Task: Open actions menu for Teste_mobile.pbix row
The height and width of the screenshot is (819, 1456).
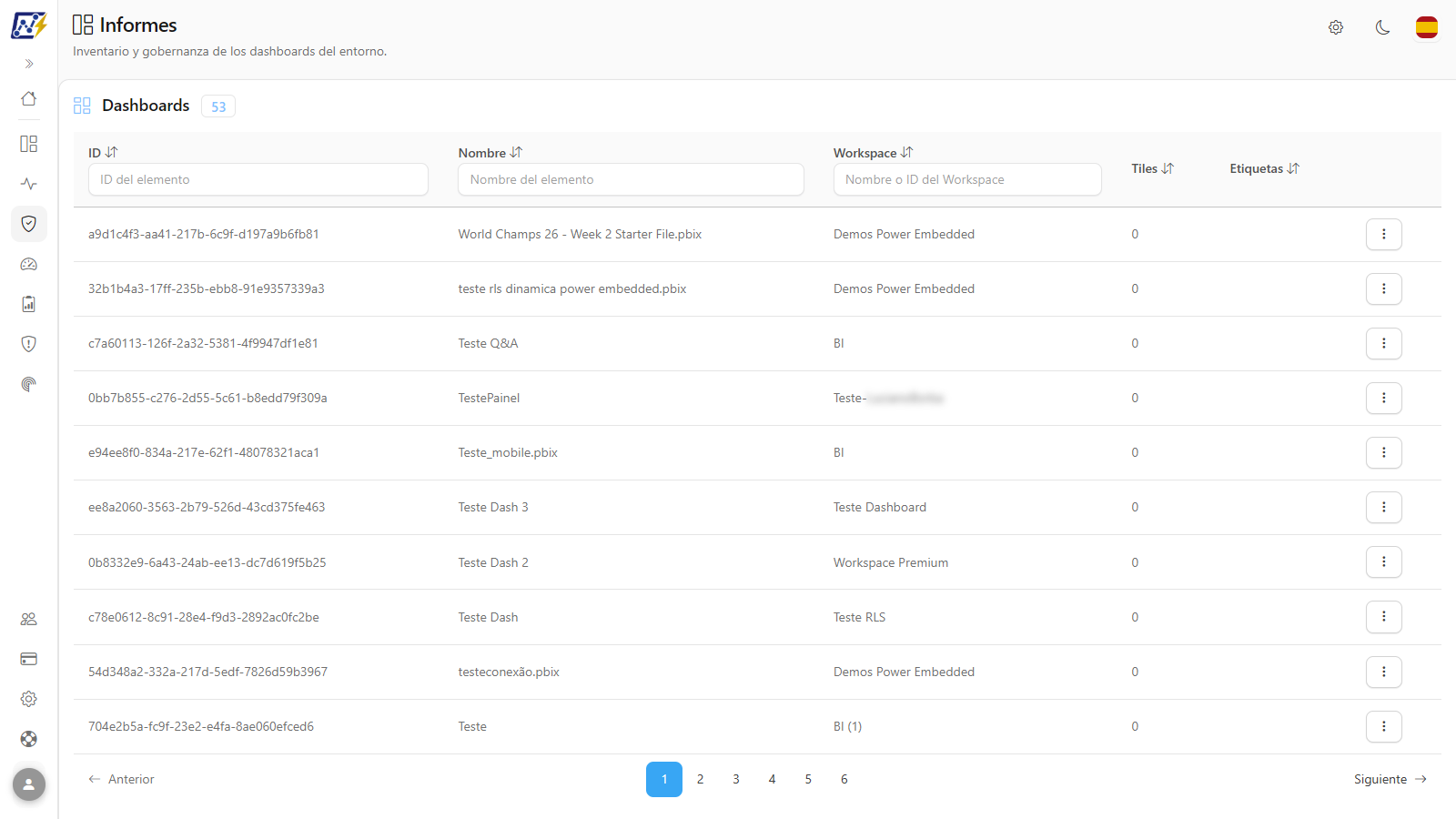Action: (x=1384, y=452)
